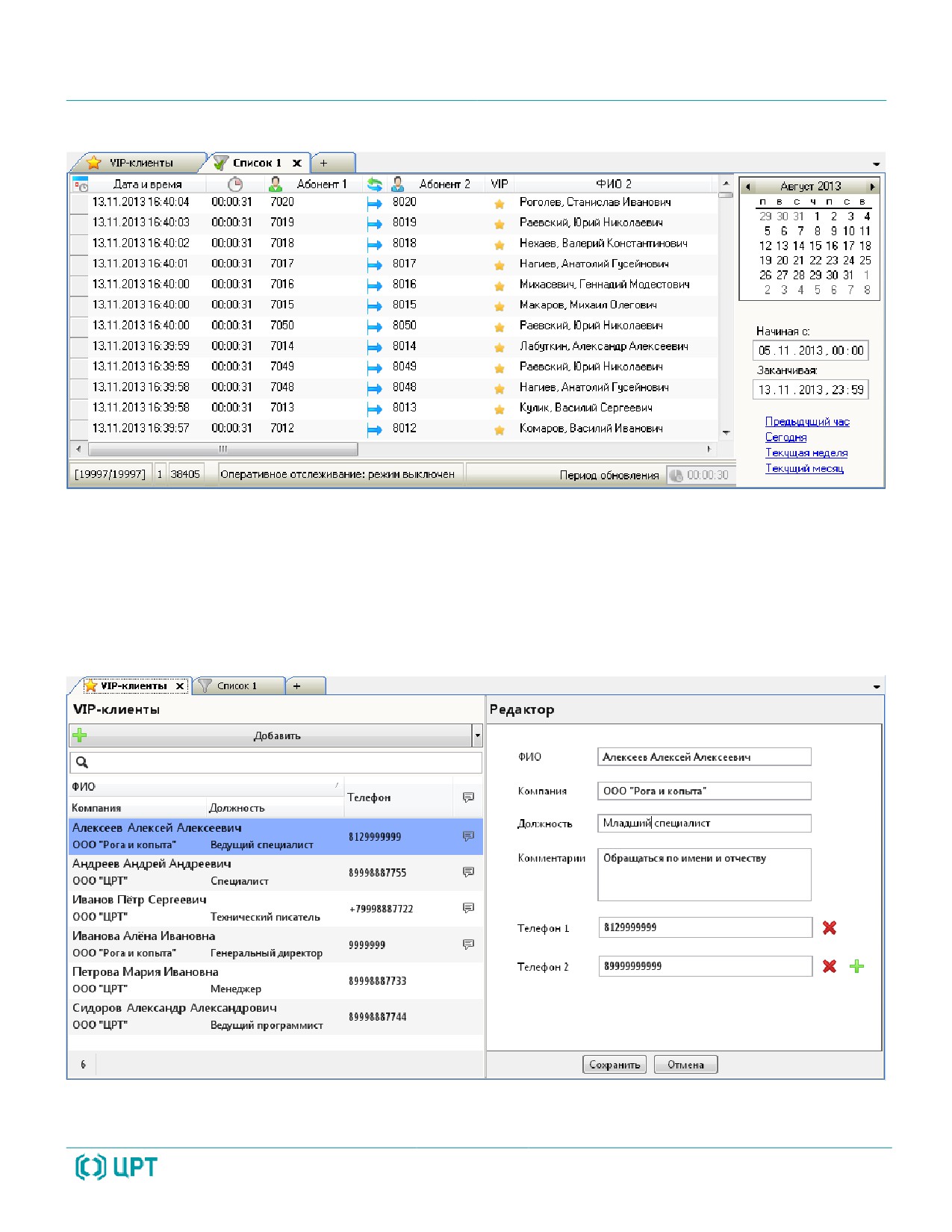Click VIP star for Макаров Михаил Олегович
Viewport: 952px width, 1232px height.
pos(500,306)
